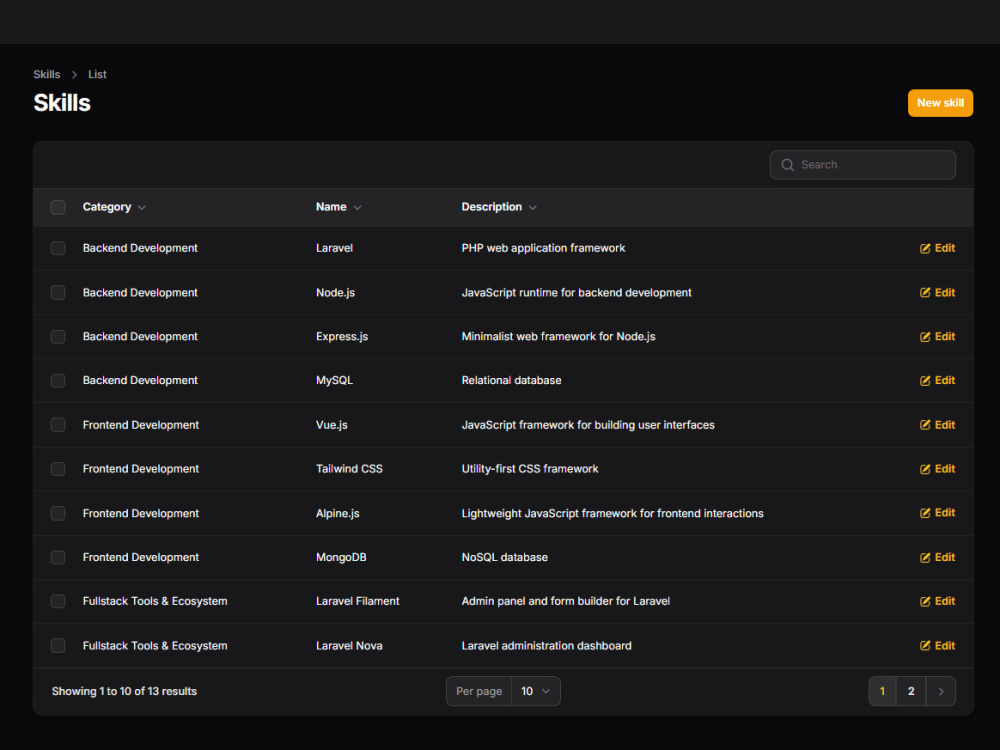Image resolution: width=1000 pixels, height=750 pixels.
Task: Click the Tailwind CSS name cell
Action: click(349, 469)
